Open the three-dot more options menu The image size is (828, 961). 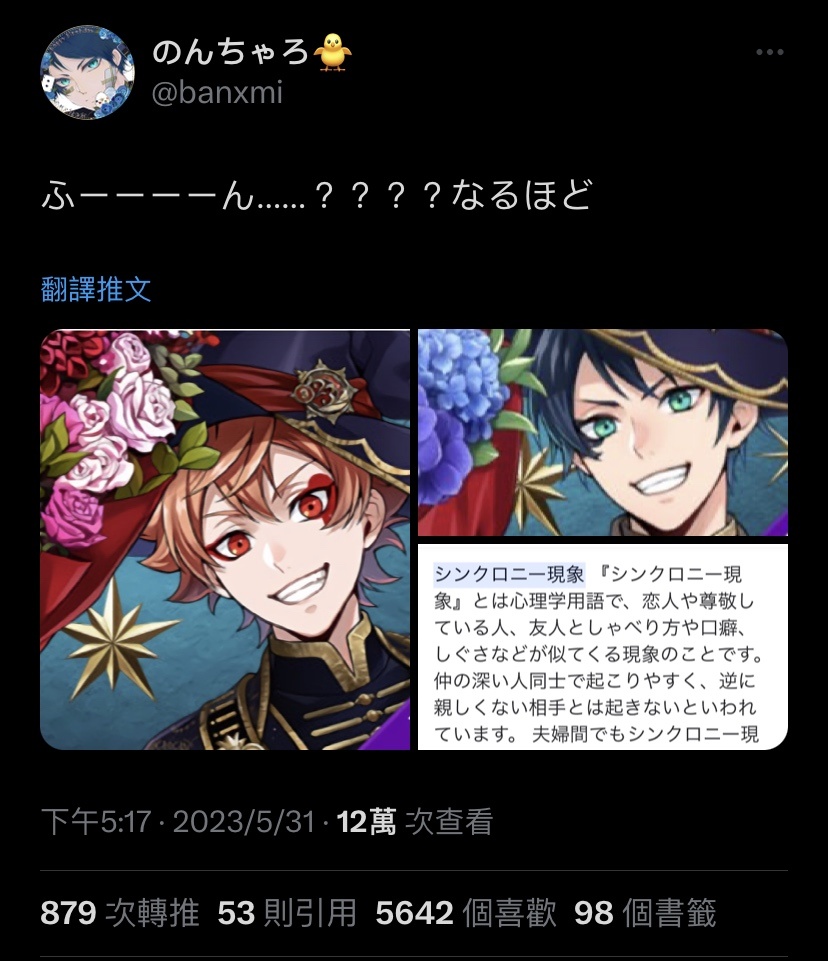pyautogui.click(x=770, y=53)
